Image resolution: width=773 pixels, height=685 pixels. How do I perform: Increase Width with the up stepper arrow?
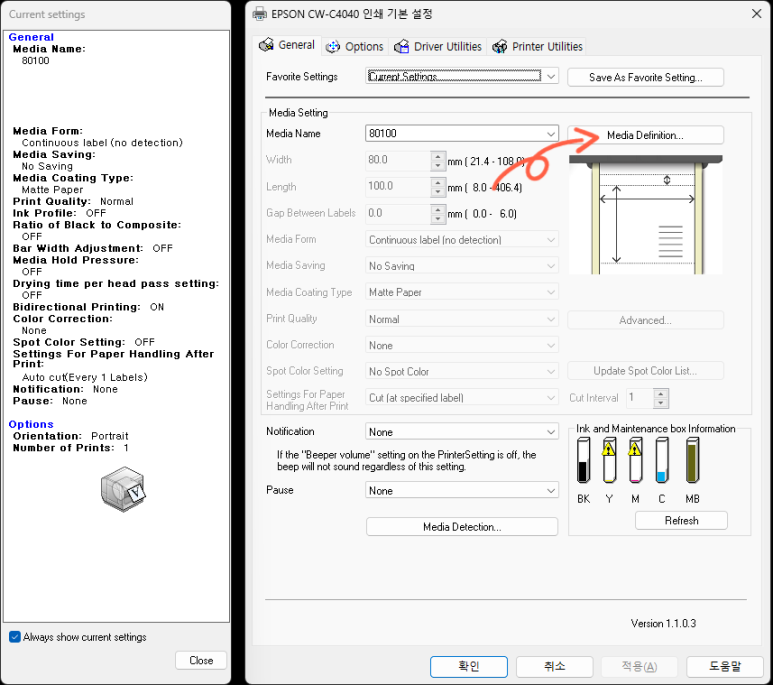pos(438,156)
